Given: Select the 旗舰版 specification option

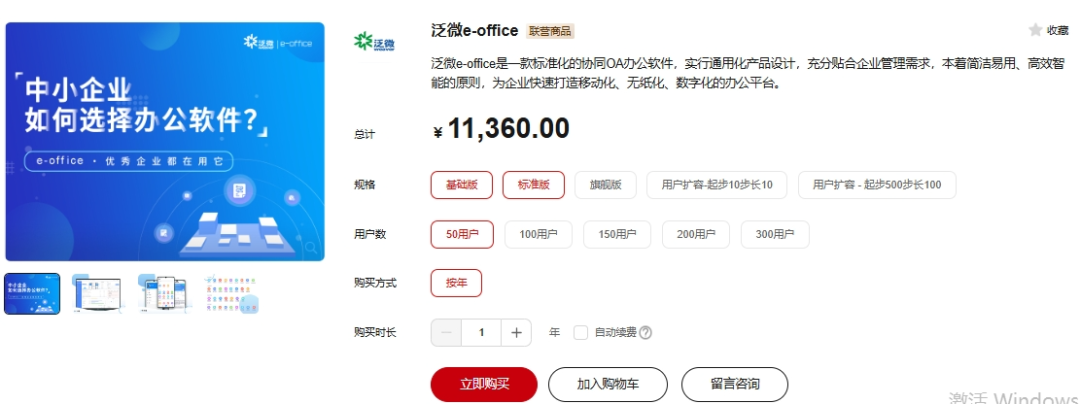Looking at the screenshot, I should click(x=605, y=184).
